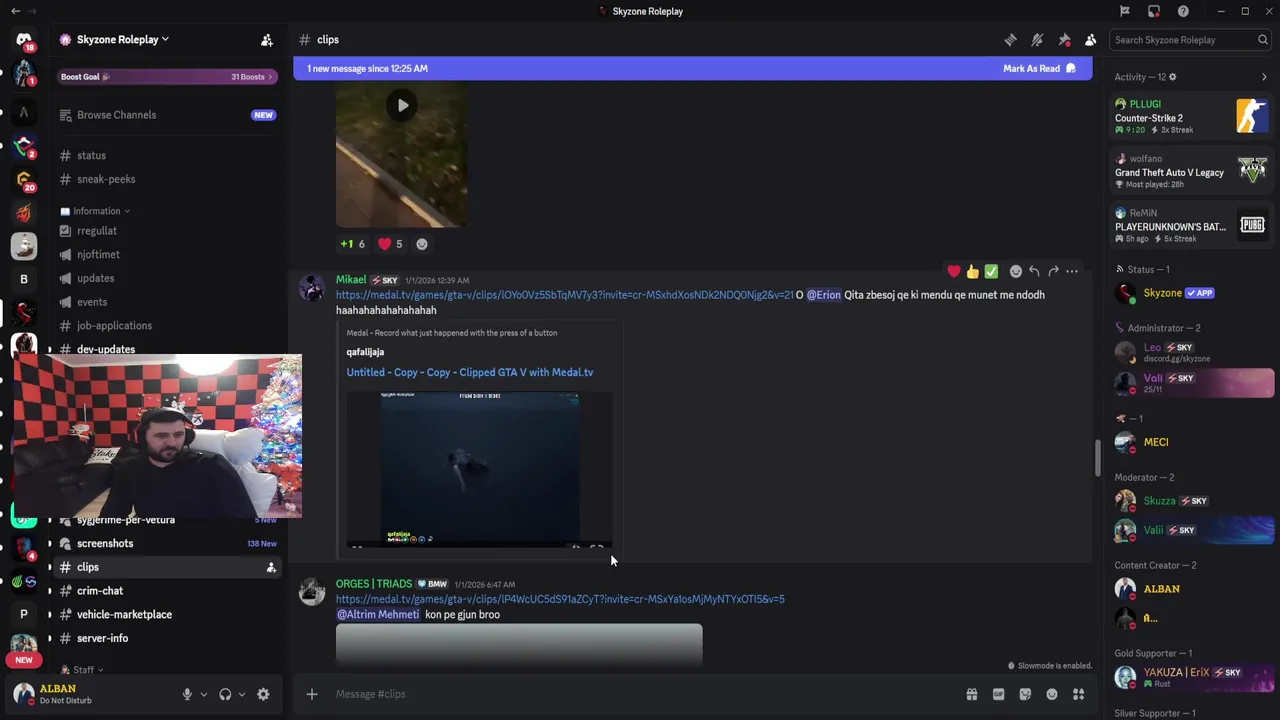Click the flag icon in title bar
The image size is (1280, 720).
(x=1125, y=11)
